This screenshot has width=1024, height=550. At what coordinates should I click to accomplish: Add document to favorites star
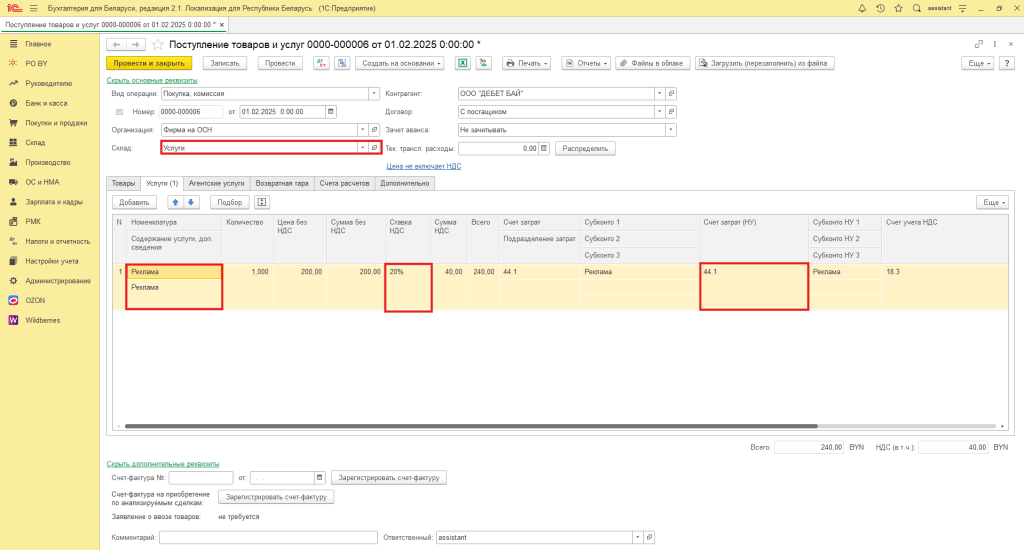[x=157, y=44]
